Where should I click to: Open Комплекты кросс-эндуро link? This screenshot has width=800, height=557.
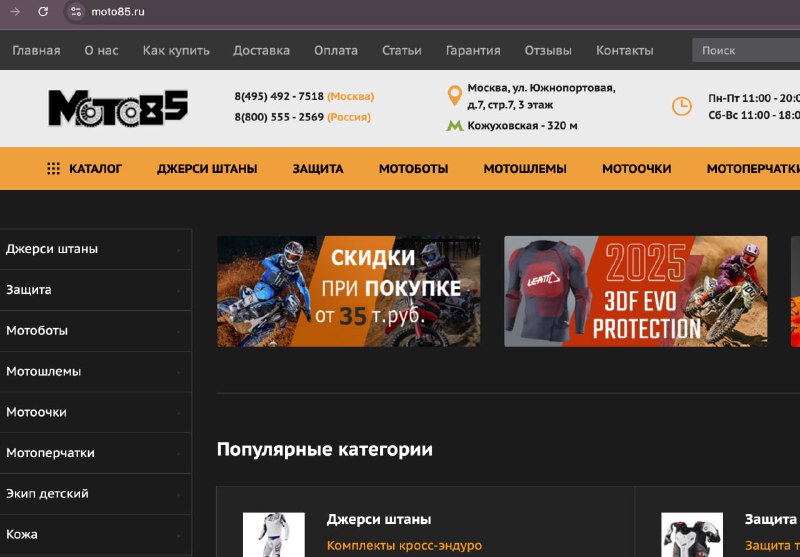point(404,545)
